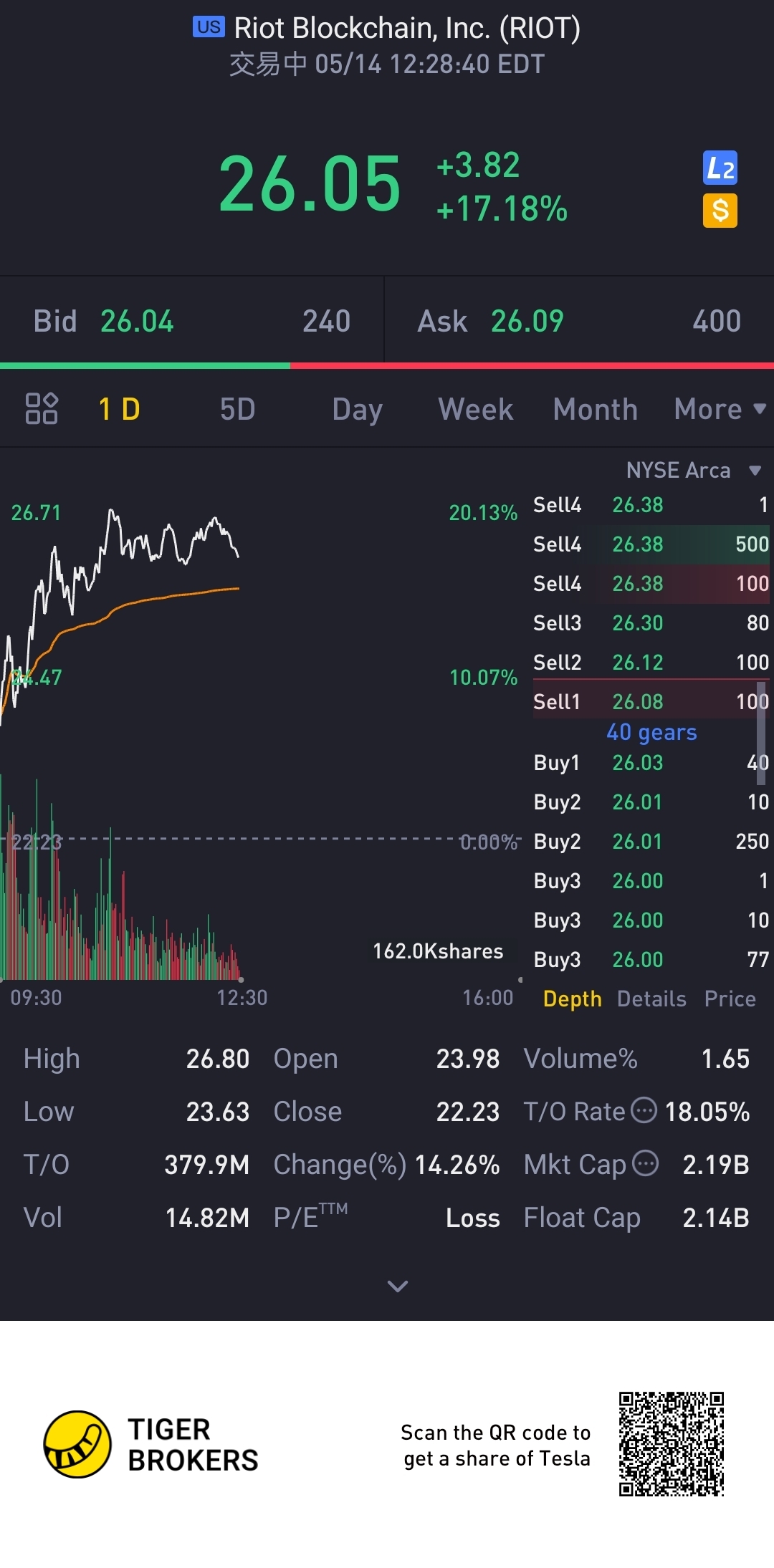
Task: Tap the Scan the QR code text
Action: [496, 1445]
